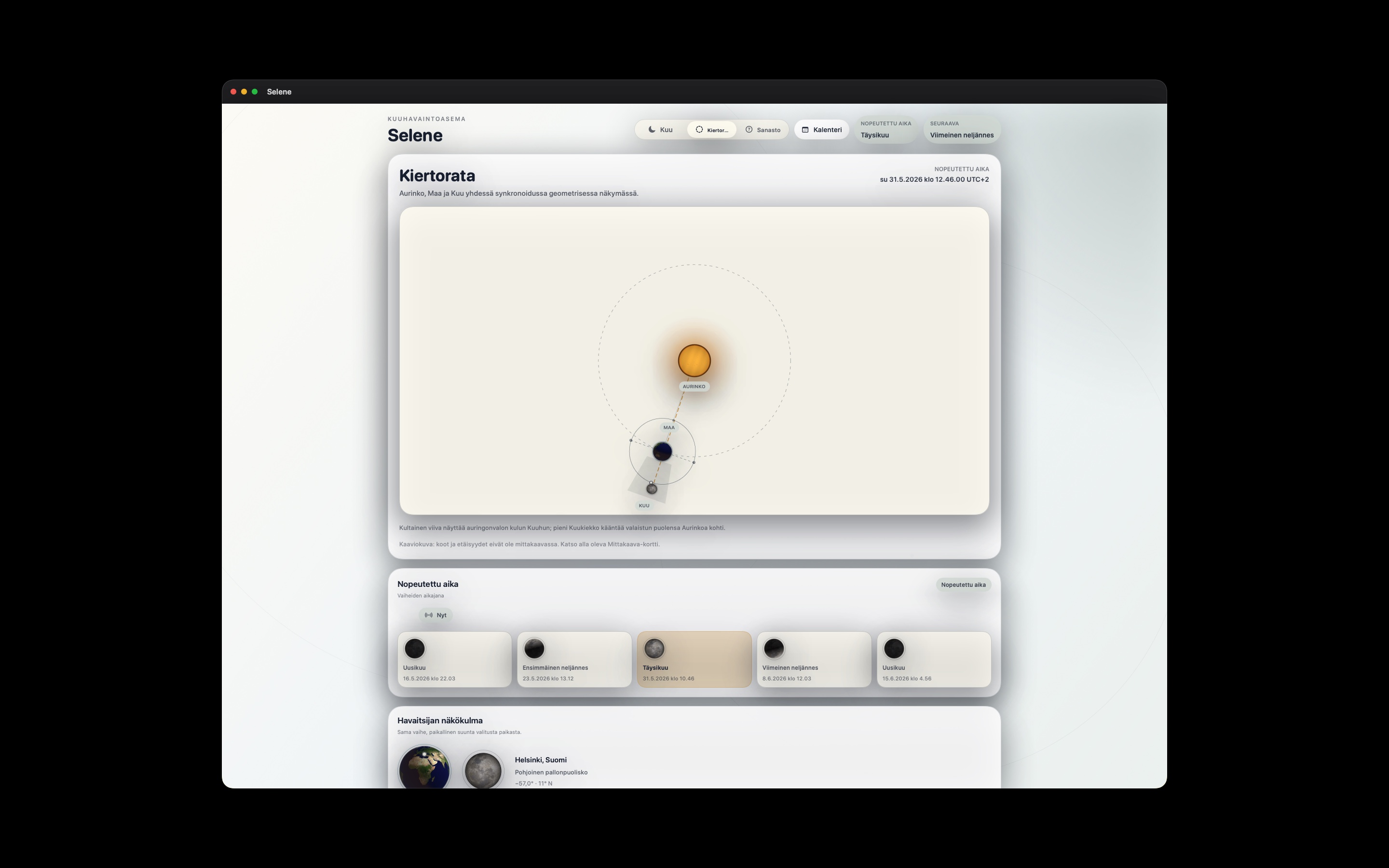This screenshot has height=868, width=1389.
Task: Open the Kalenteri button
Action: click(x=821, y=130)
